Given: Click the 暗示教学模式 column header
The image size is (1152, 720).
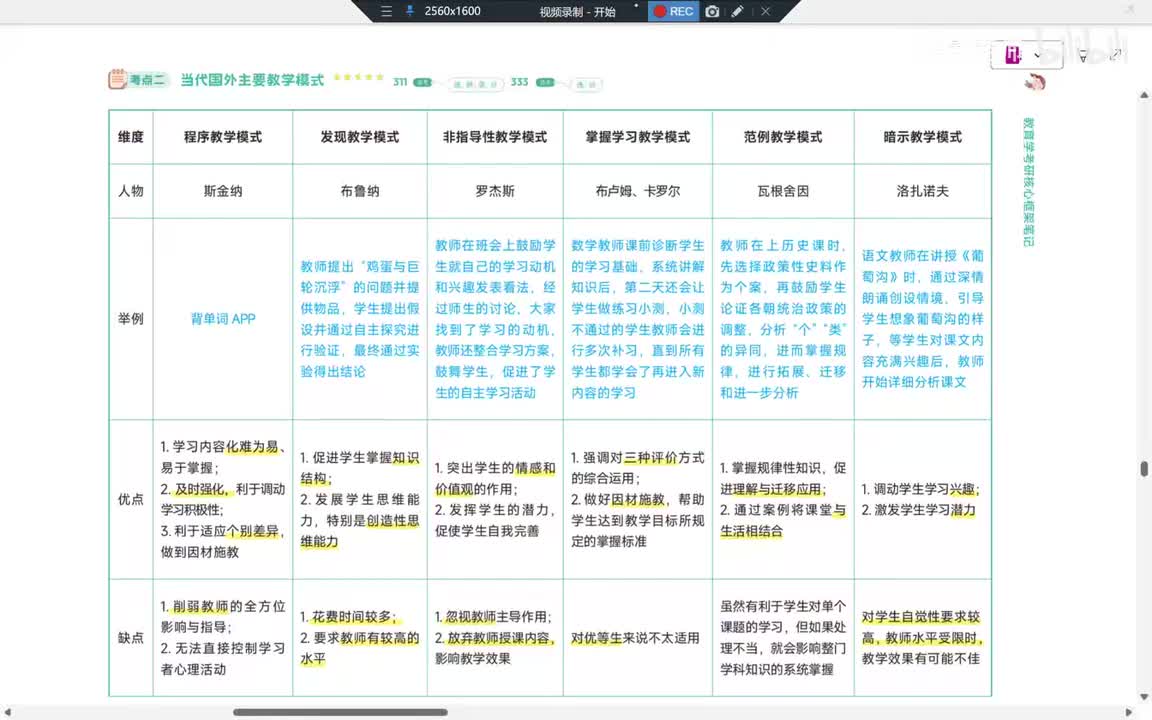Looking at the screenshot, I should tap(922, 137).
